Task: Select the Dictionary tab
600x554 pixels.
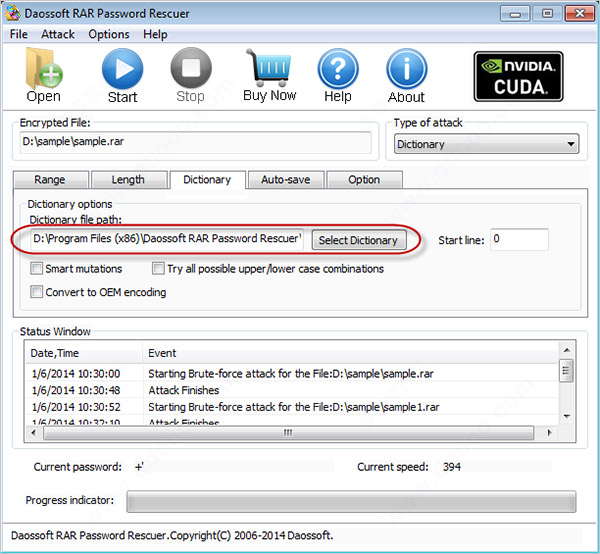Action: (207, 179)
